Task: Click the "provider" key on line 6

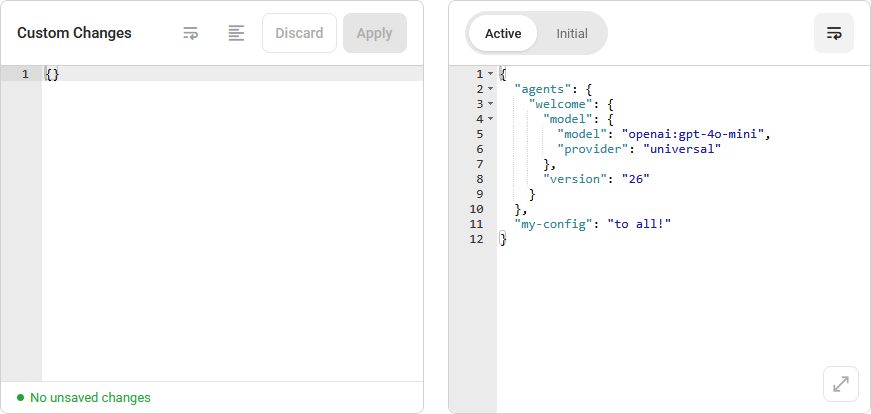Action: [x=593, y=149]
